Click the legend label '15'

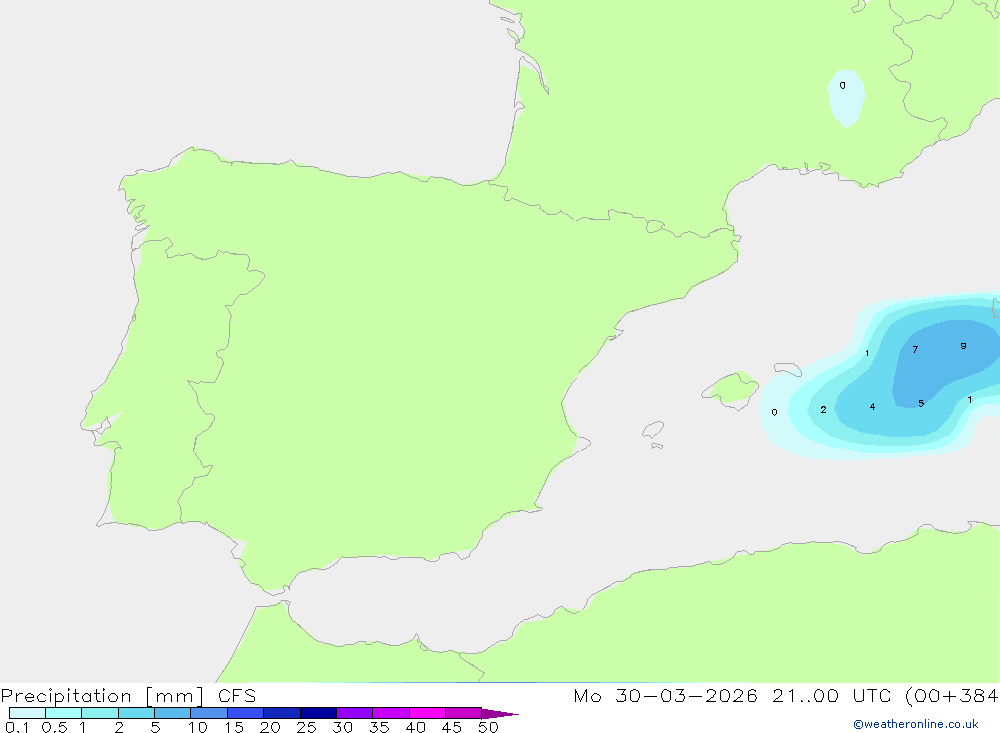[x=233, y=727]
